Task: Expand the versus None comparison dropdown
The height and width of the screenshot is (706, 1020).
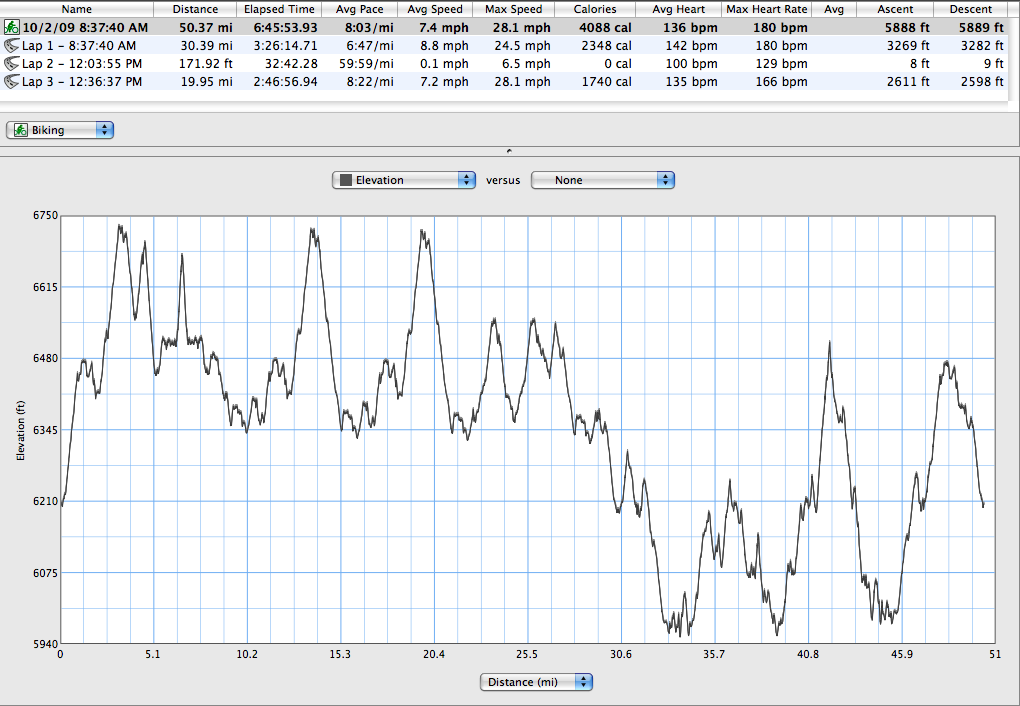Action: pyautogui.click(x=602, y=180)
